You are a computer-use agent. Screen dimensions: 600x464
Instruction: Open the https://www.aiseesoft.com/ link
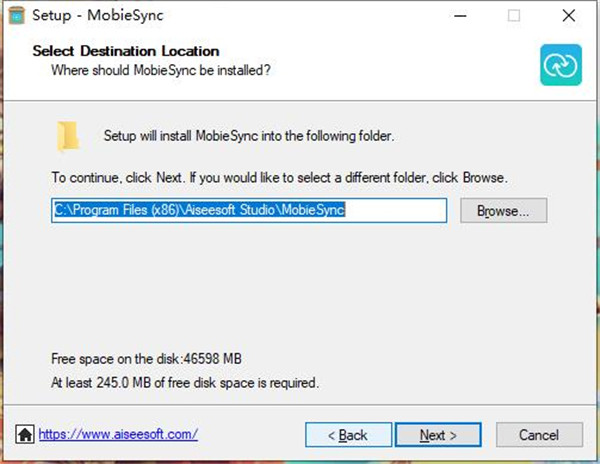118,435
